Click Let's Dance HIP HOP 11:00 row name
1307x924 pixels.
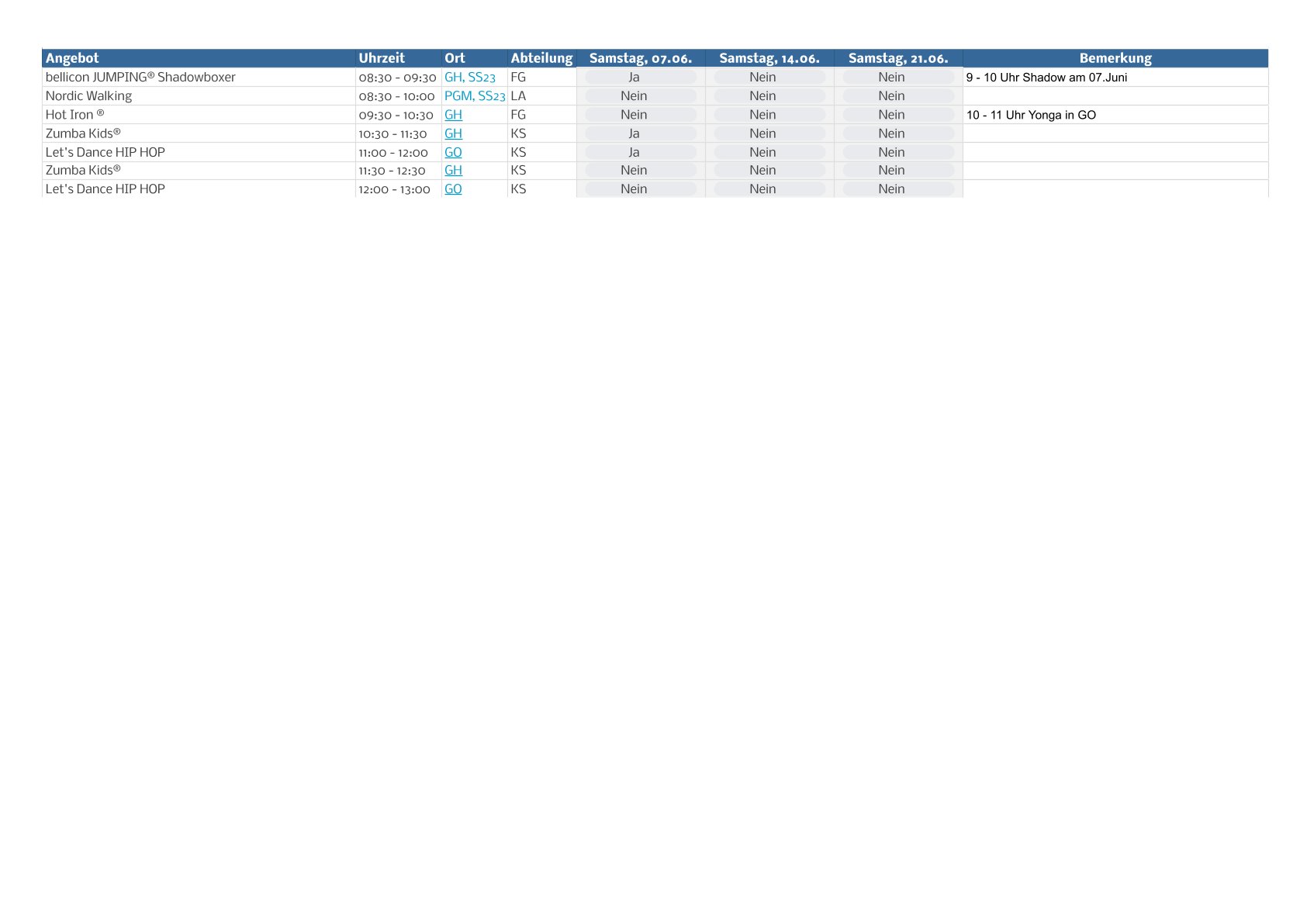click(105, 152)
